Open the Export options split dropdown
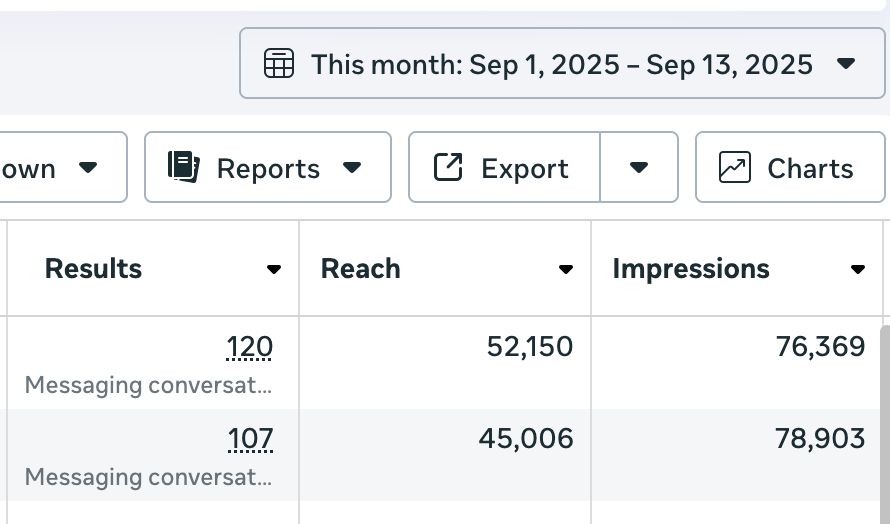Screen dimensions: 890x524 tap(639, 168)
